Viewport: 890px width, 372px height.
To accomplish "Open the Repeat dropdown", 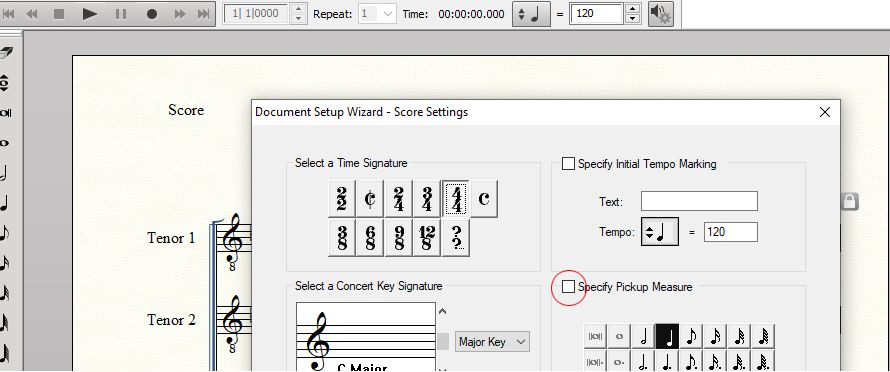I will [x=377, y=14].
